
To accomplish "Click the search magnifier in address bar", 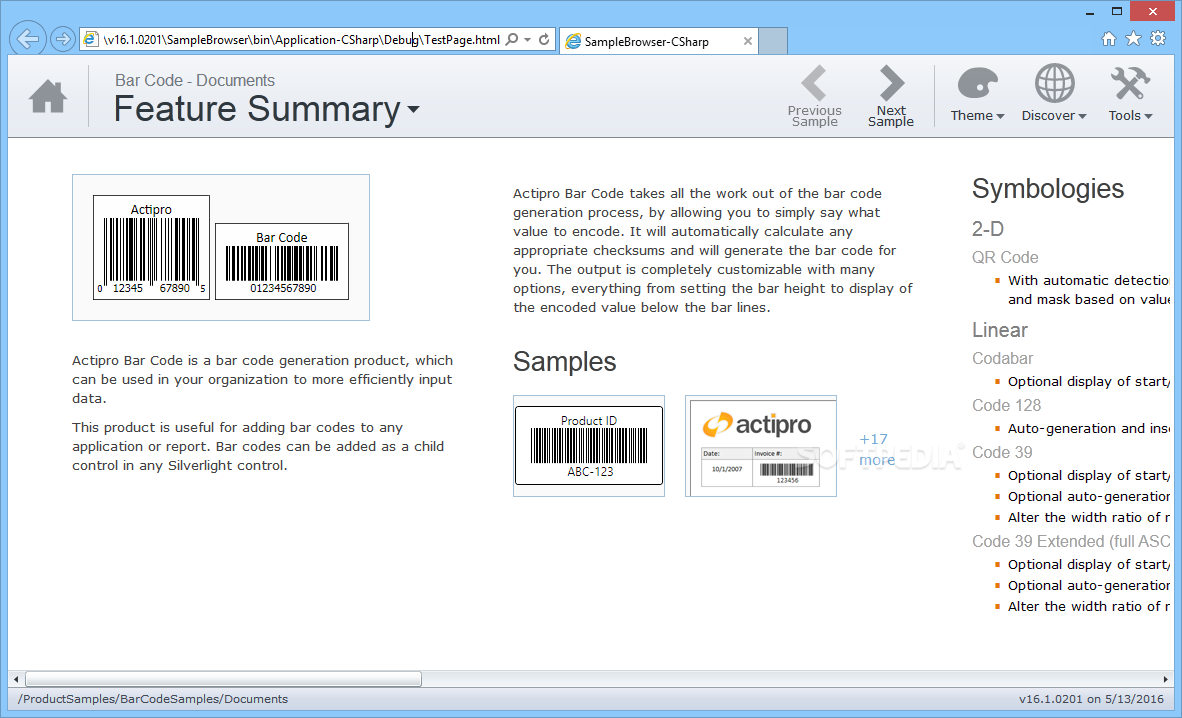I will tap(512, 39).
